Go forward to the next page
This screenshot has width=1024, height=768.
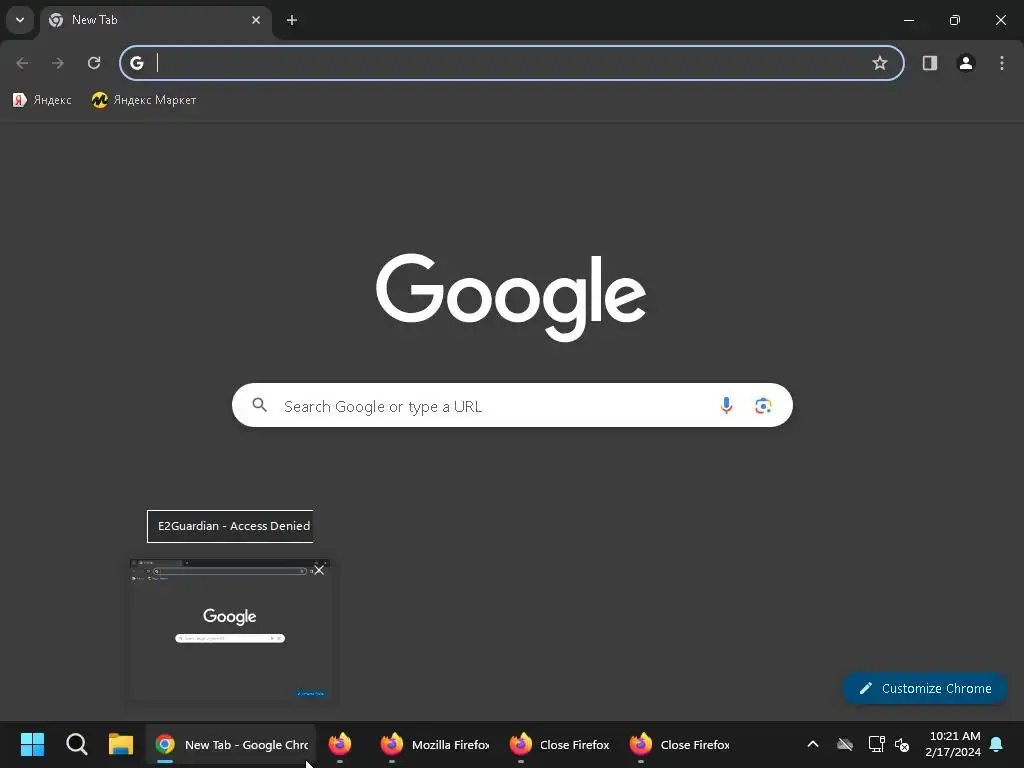[x=58, y=63]
